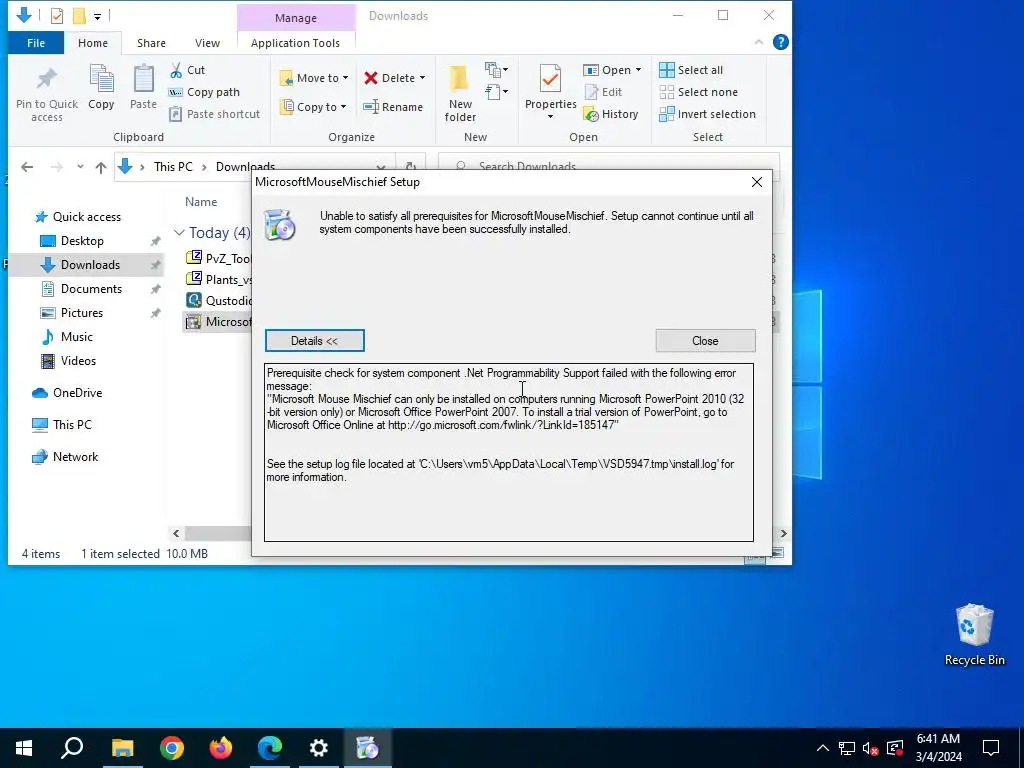This screenshot has height=768, width=1024.
Task: Click the Copy ribbon icon
Action: [101, 79]
